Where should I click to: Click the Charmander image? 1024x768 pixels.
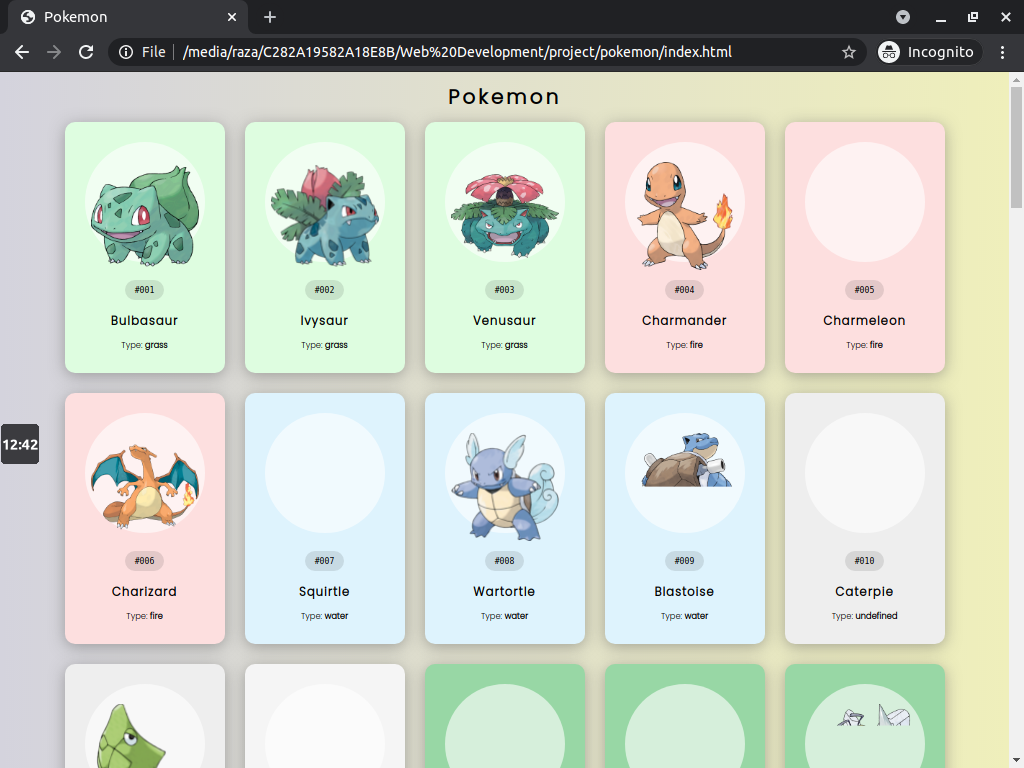pyautogui.click(x=684, y=216)
